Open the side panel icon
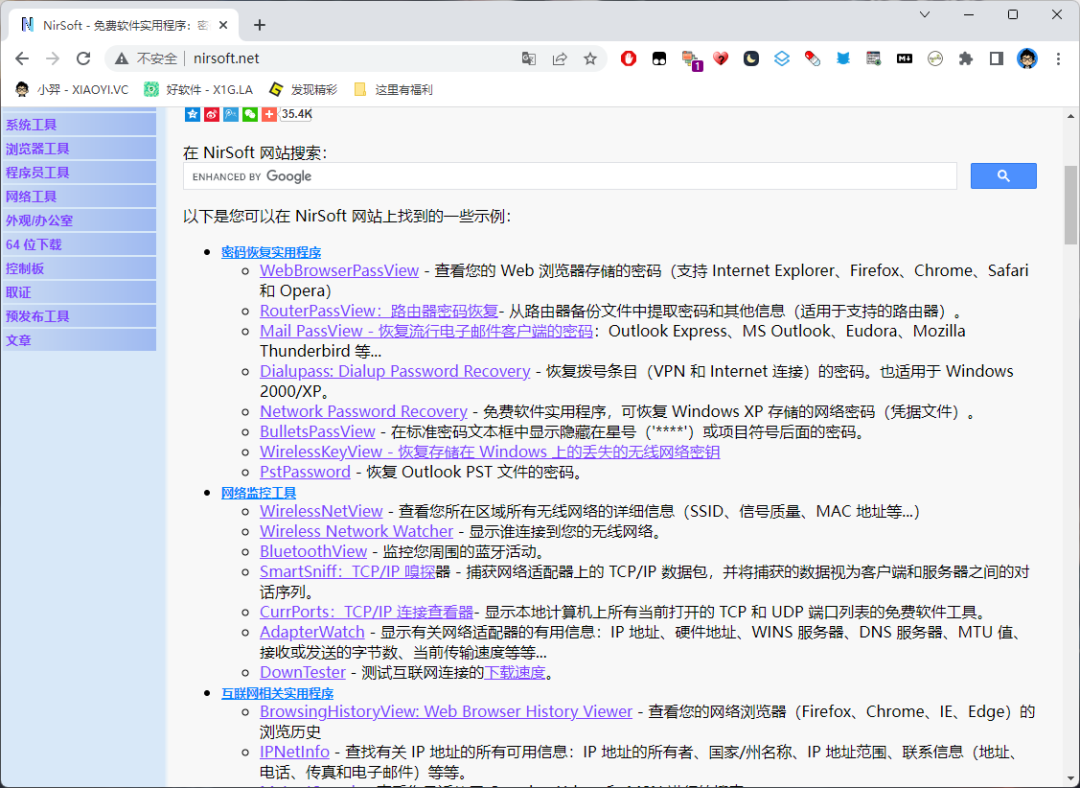Image resolution: width=1080 pixels, height=788 pixels. pyautogui.click(x=996, y=59)
